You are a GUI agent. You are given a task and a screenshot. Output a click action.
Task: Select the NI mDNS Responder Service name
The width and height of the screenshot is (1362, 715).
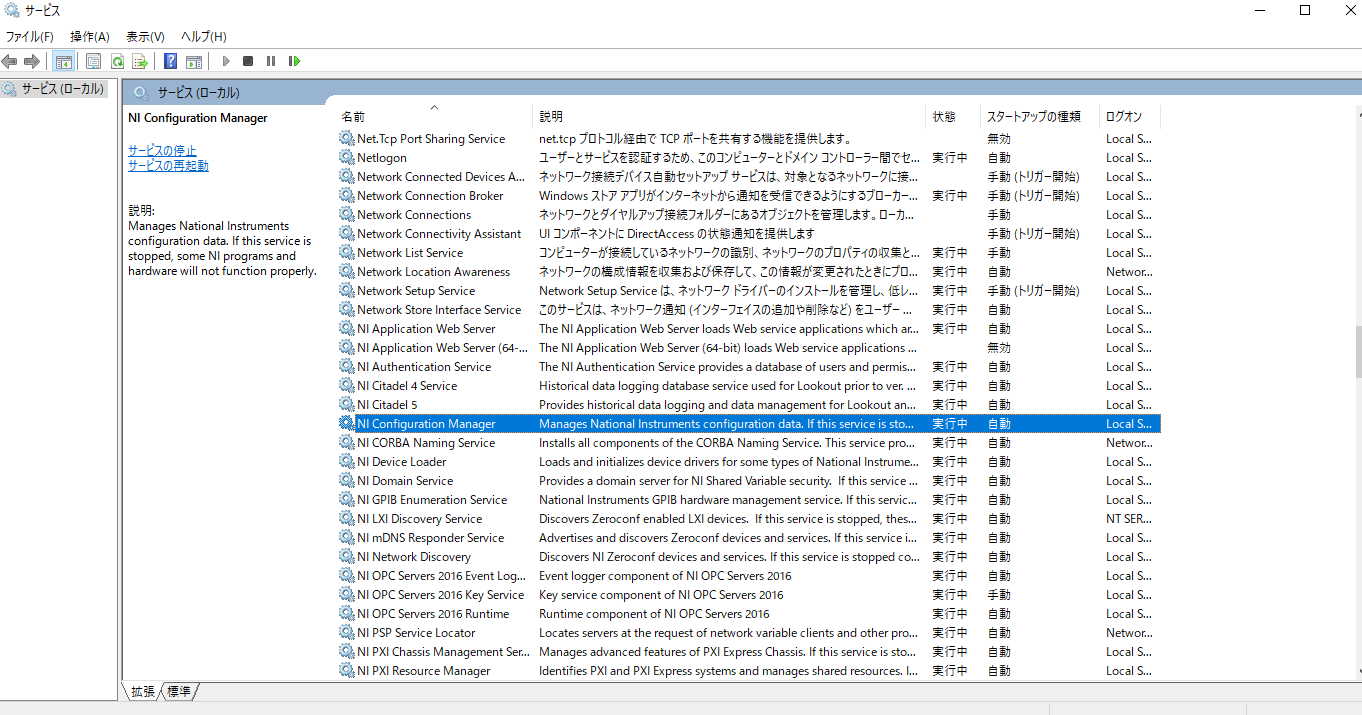pos(430,537)
